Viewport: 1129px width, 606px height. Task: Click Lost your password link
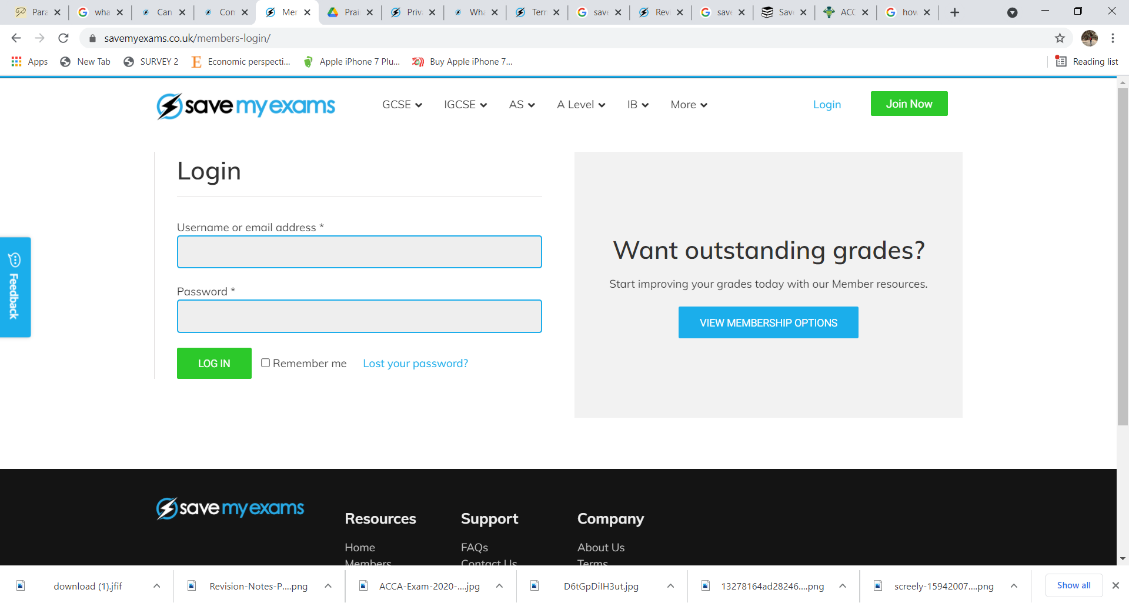(415, 363)
